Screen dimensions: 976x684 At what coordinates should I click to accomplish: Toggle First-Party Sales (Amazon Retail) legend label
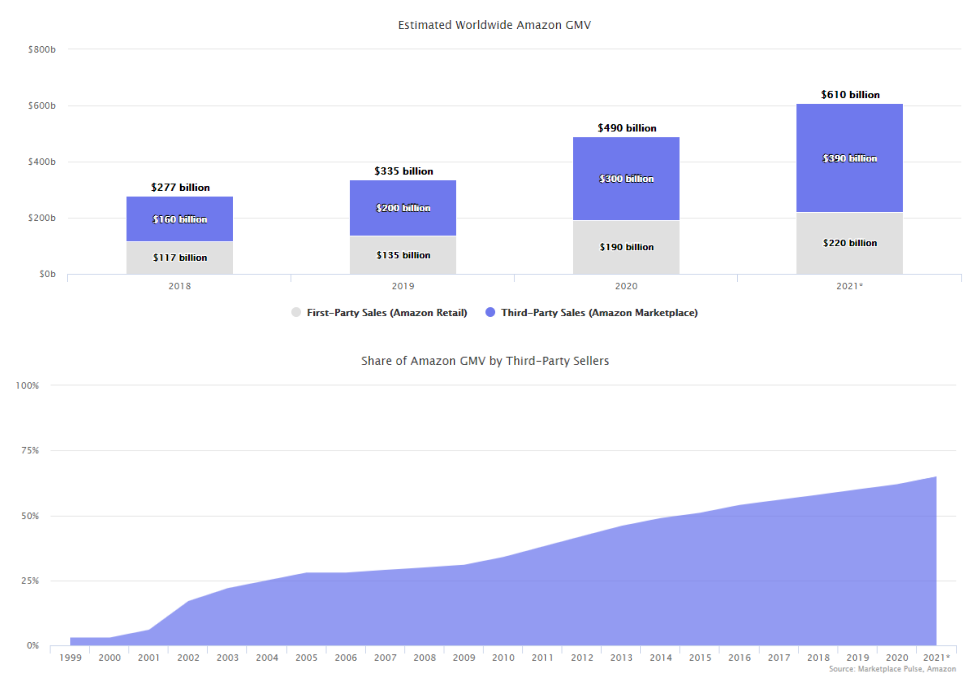[x=386, y=313]
